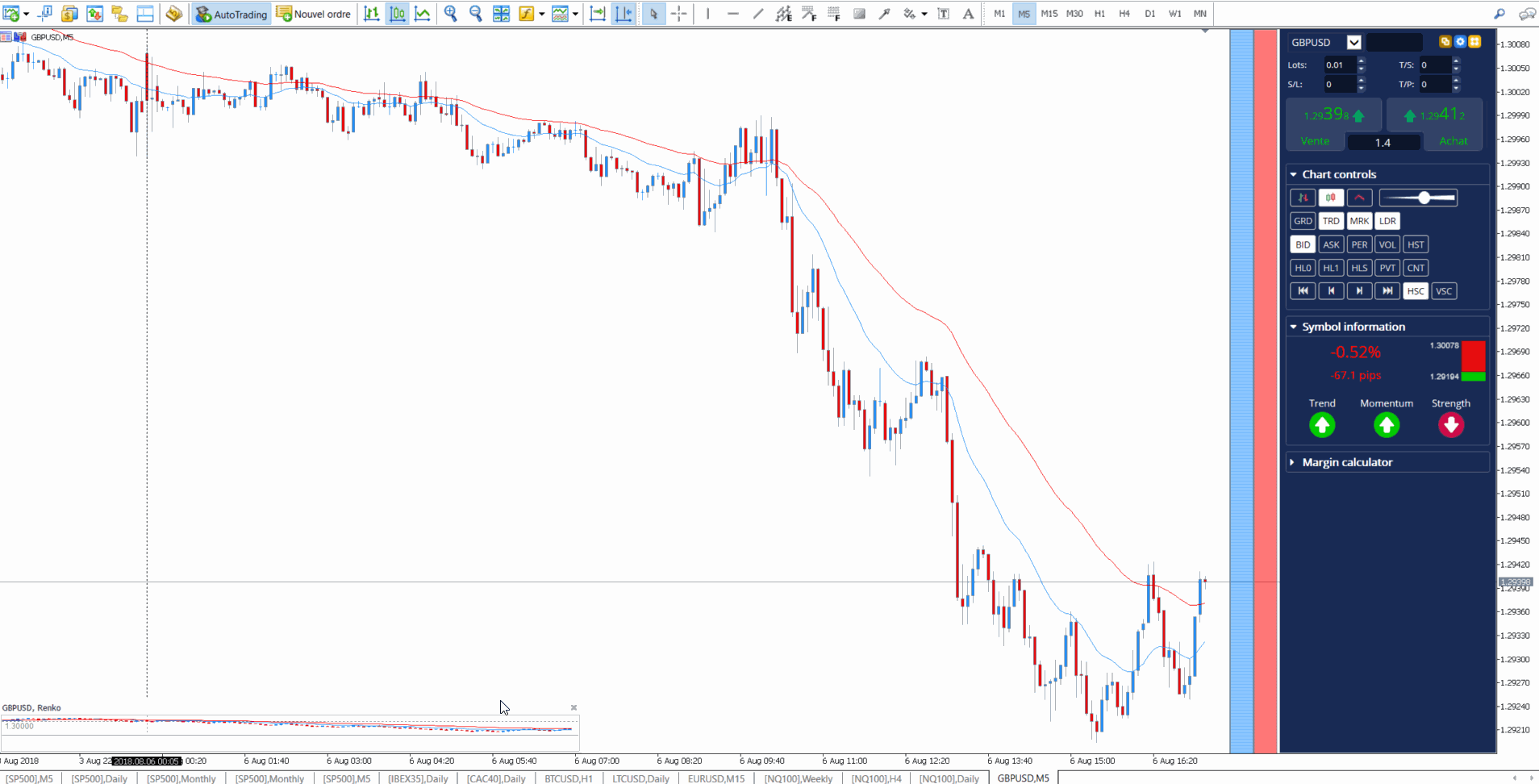
Task: Expand the Margin calculator section
Action: [1293, 462]
